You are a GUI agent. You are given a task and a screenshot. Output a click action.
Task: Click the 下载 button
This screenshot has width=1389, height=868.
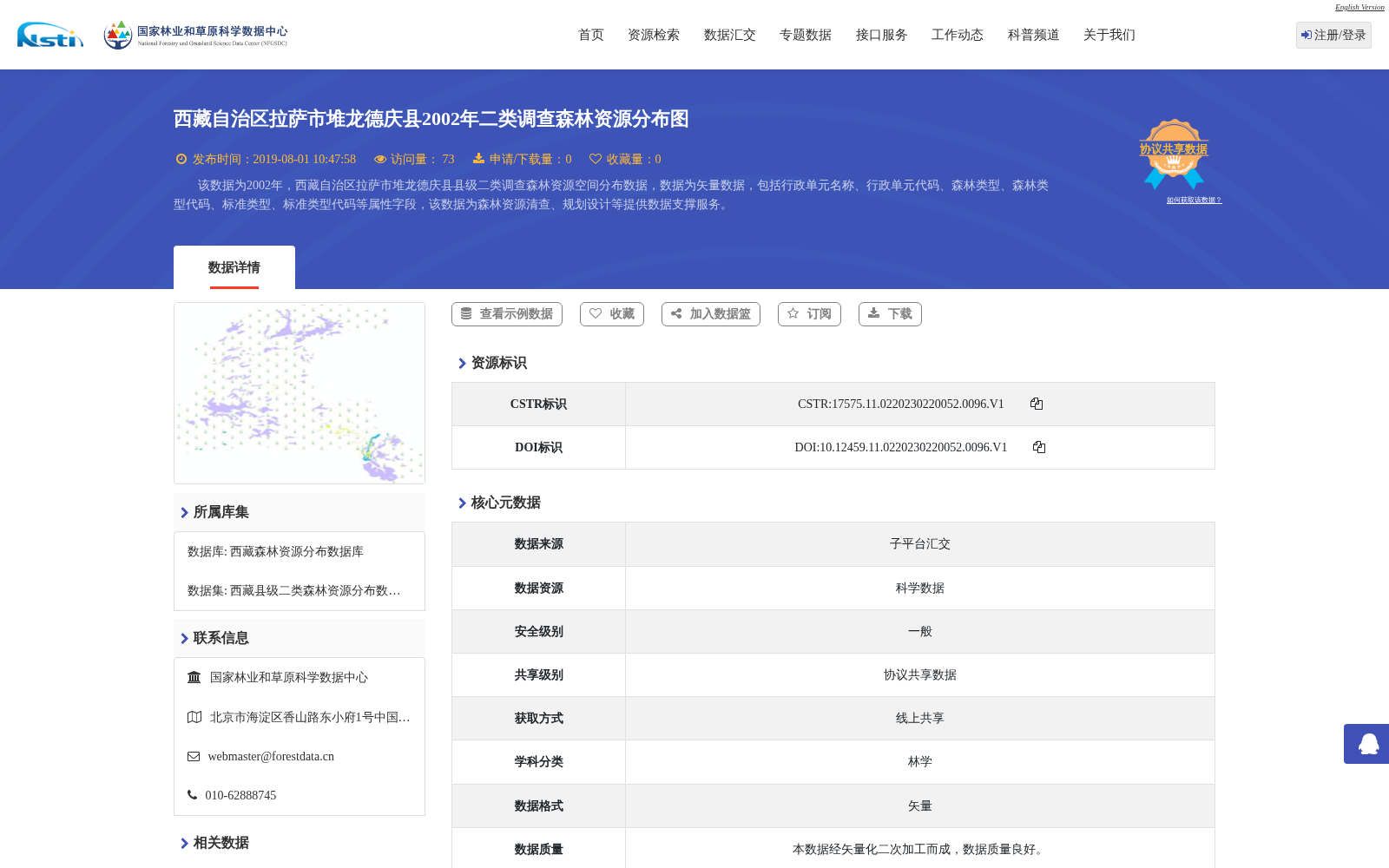pos(890,314)
